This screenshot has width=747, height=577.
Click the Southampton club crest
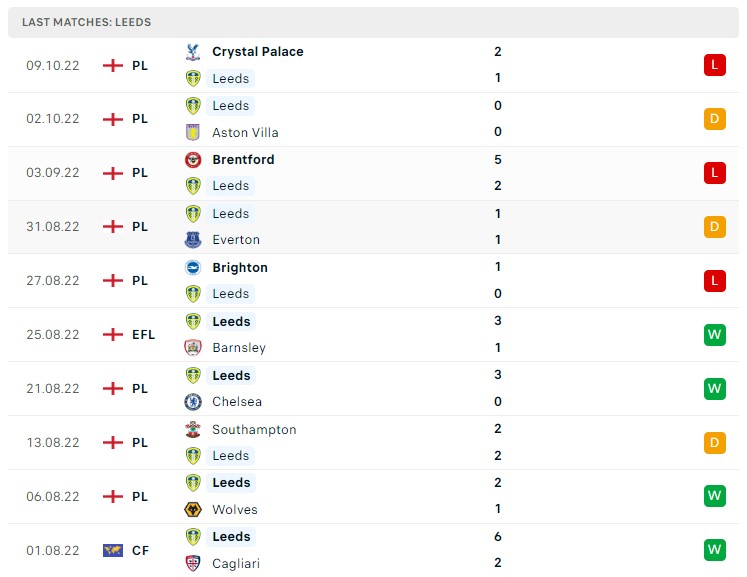(x=193, y=430)
